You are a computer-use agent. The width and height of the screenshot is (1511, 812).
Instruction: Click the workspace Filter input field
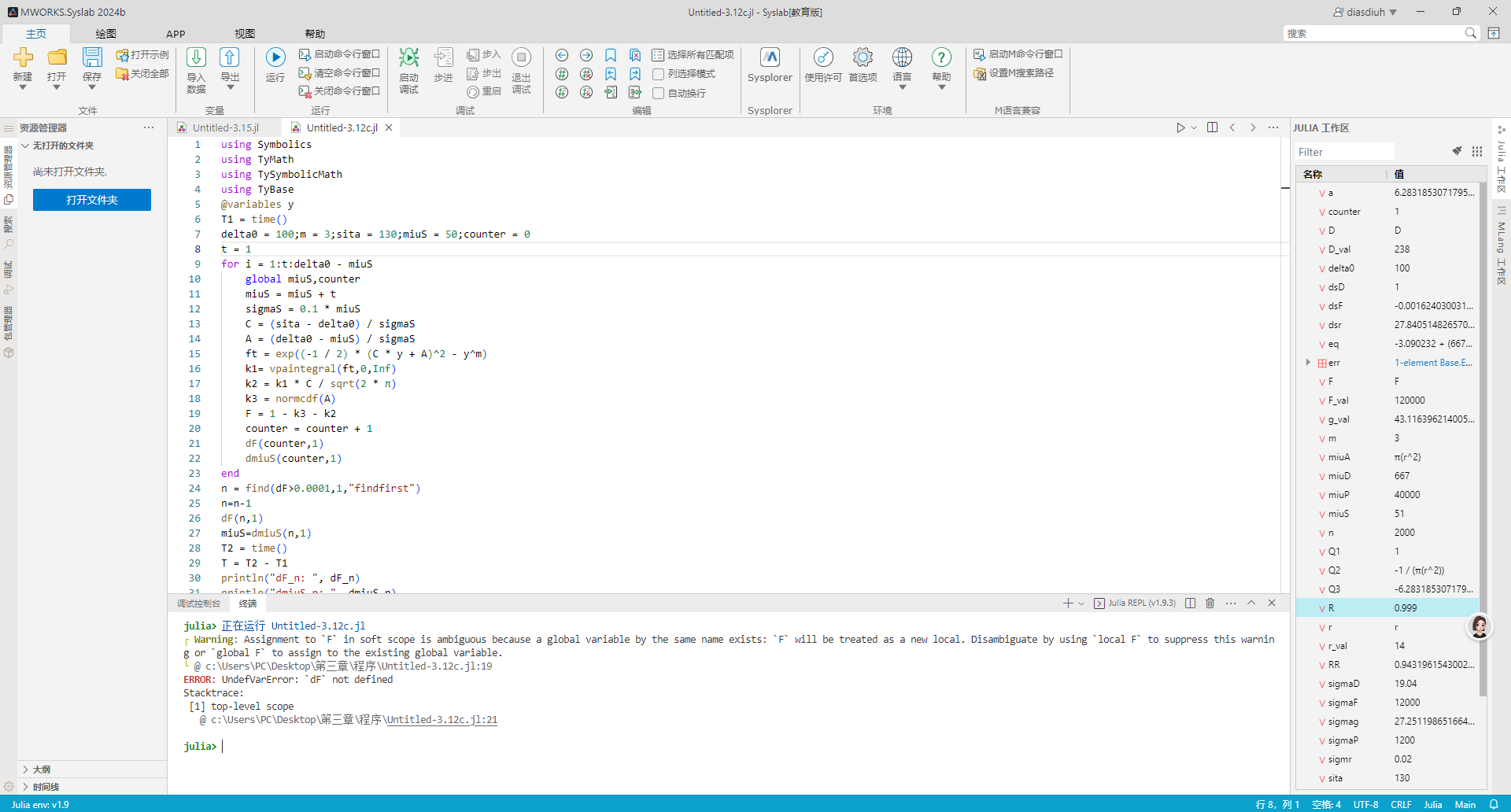click(x=1344, y=152)
